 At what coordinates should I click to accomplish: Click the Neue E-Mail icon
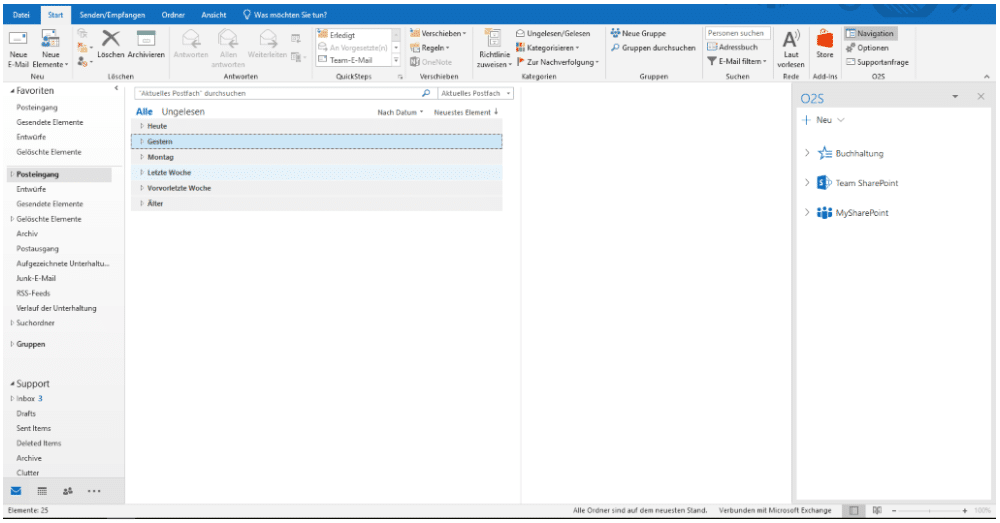point(19,41)
